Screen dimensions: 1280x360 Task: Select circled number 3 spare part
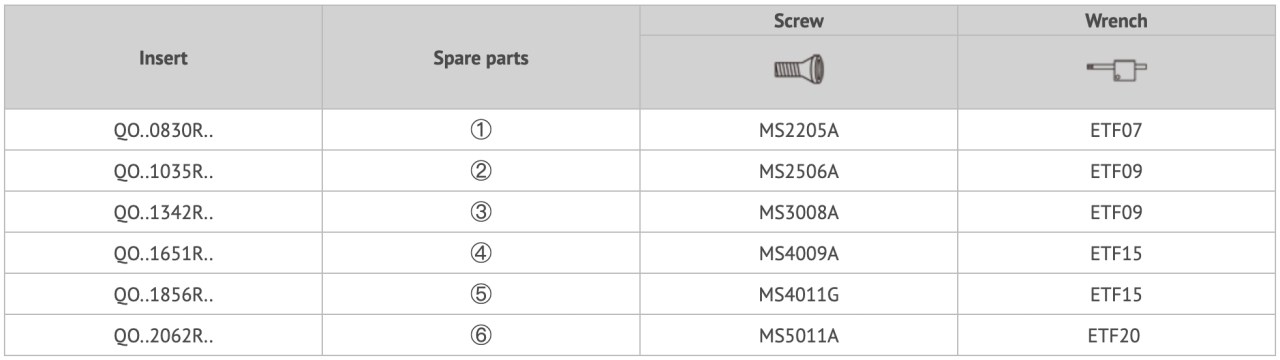[480, 212]
